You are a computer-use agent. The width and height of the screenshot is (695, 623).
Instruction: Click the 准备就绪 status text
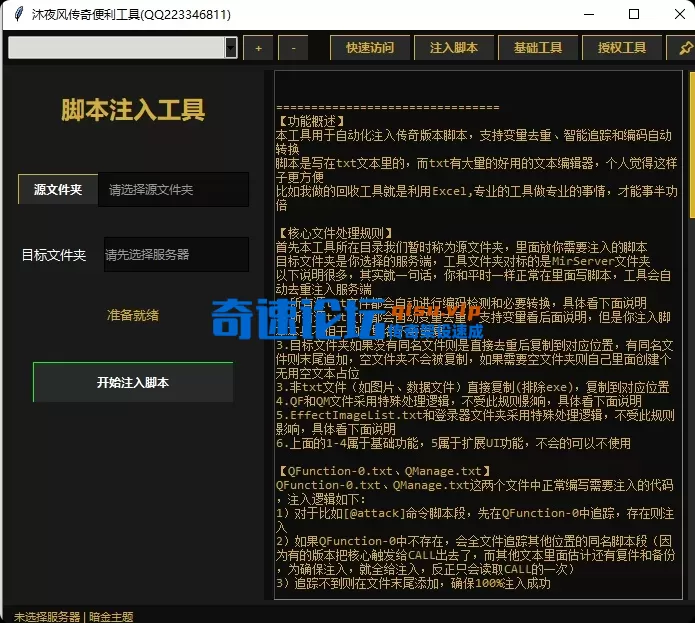pos(133,315)
